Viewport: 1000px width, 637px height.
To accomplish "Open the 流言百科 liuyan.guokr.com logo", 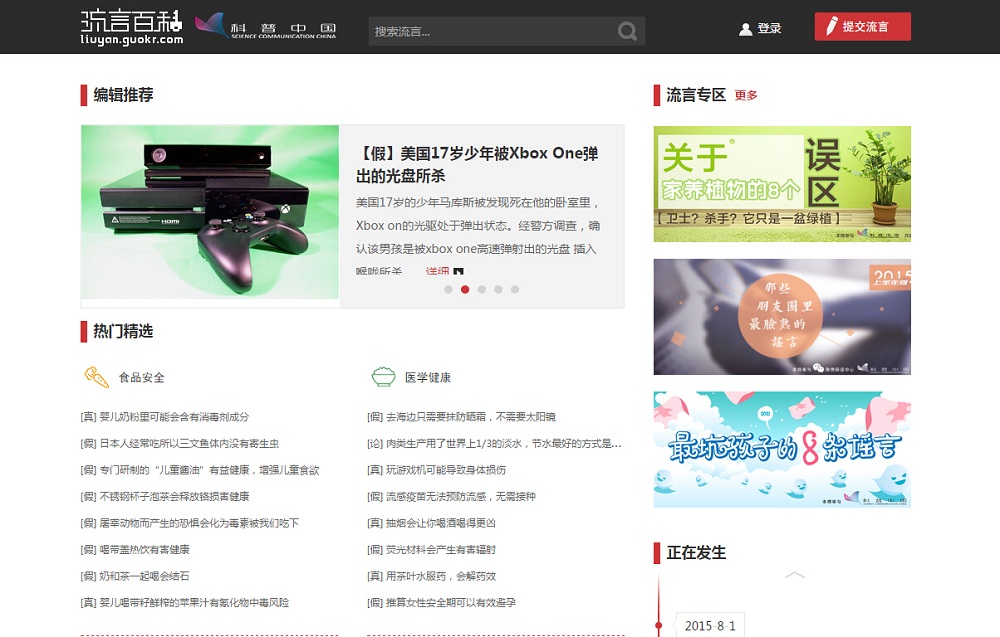I will [132, 27].
